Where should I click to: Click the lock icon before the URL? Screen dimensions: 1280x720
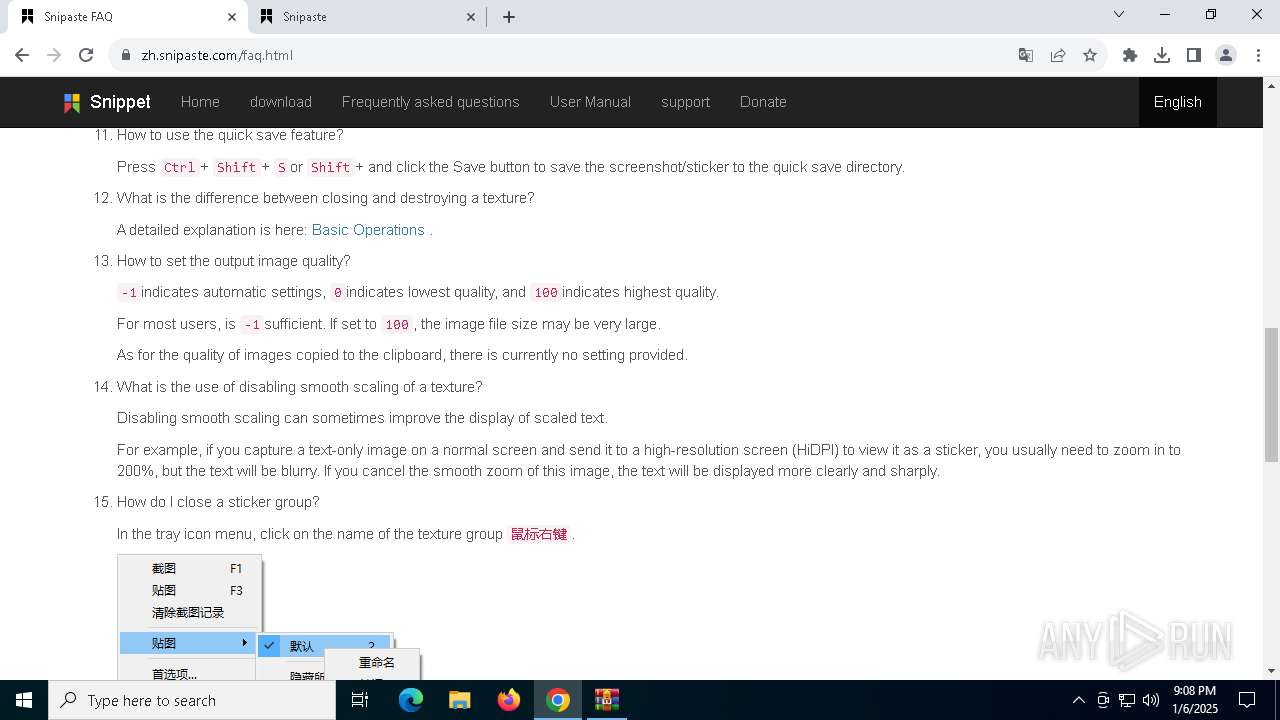click(126, 55)
